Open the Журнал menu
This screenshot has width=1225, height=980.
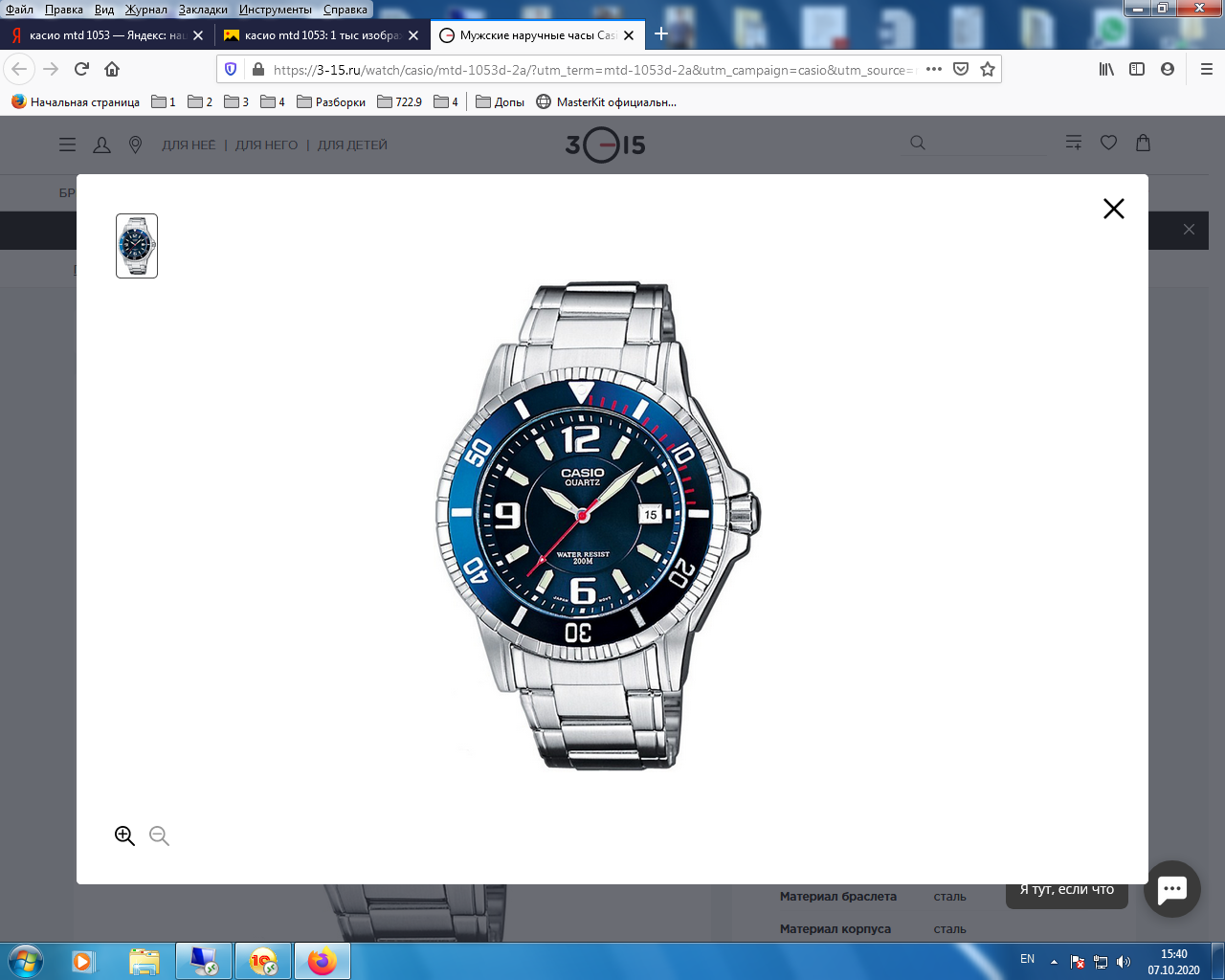[145, 10]
